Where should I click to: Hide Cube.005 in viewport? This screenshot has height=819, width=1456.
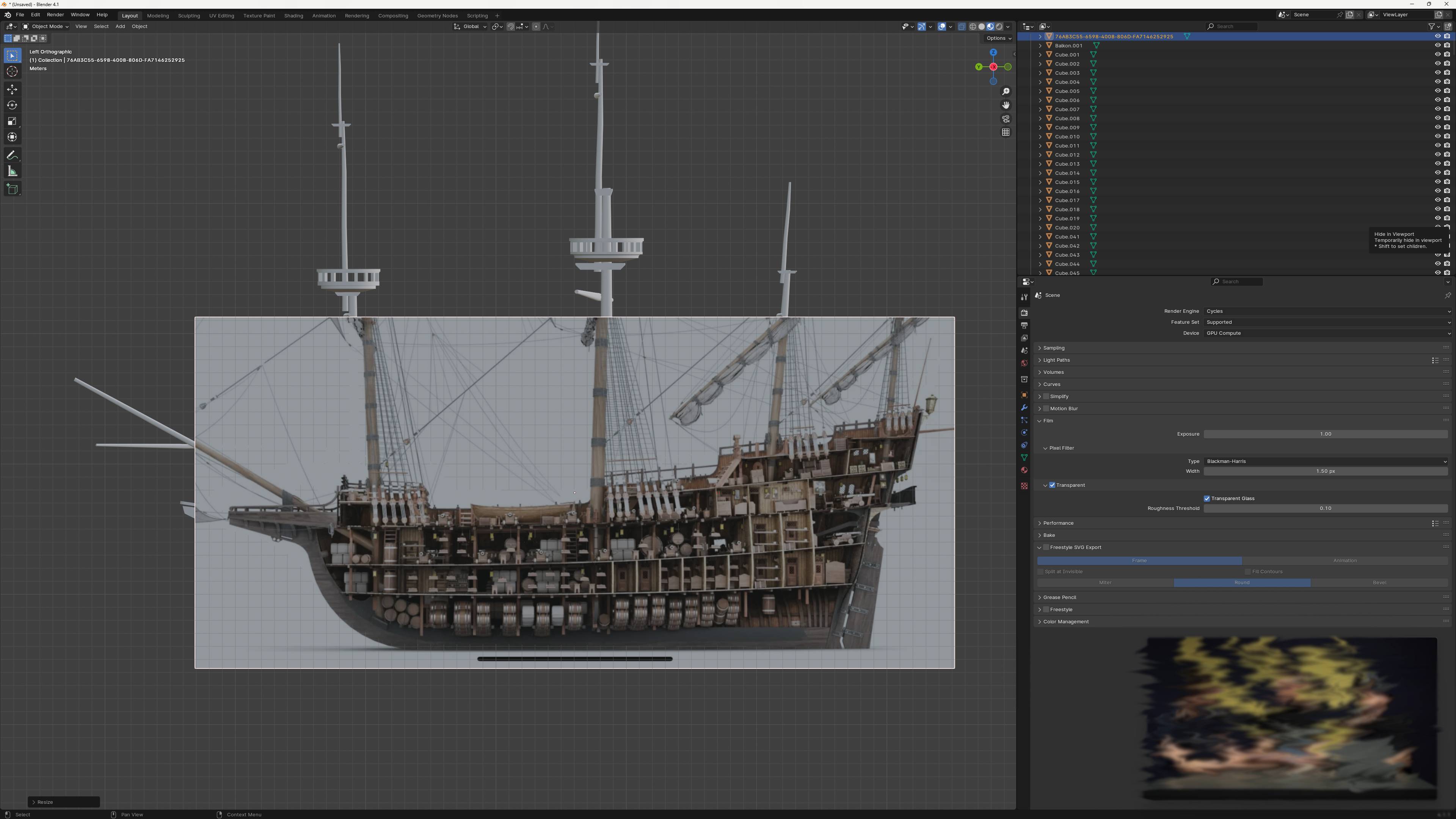1437,91
